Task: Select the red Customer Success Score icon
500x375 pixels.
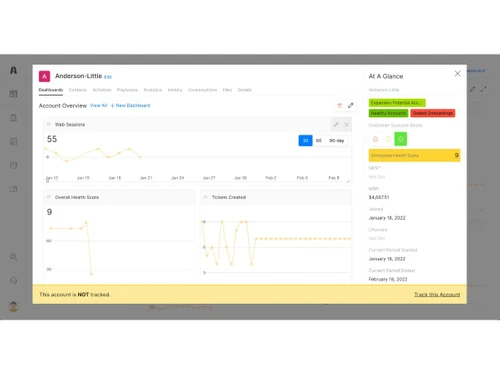Action: [x=375, y=139]
